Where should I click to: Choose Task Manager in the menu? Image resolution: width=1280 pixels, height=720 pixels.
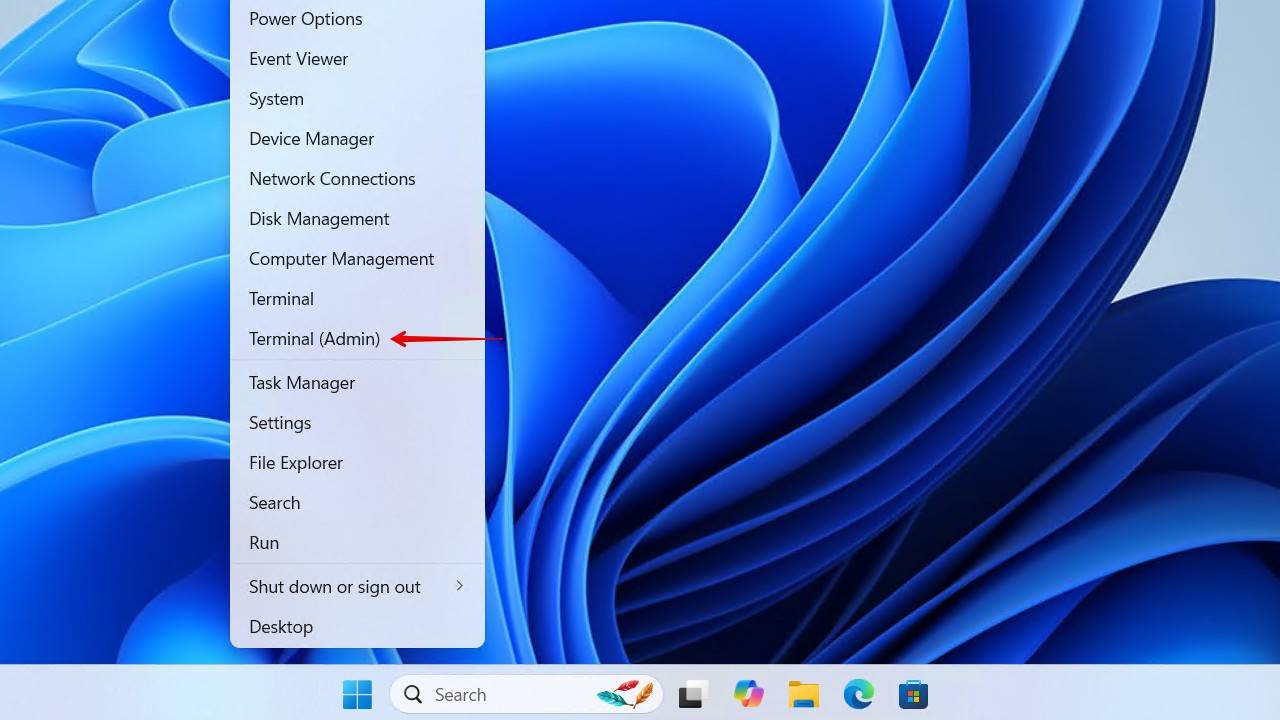pos(302,383)
